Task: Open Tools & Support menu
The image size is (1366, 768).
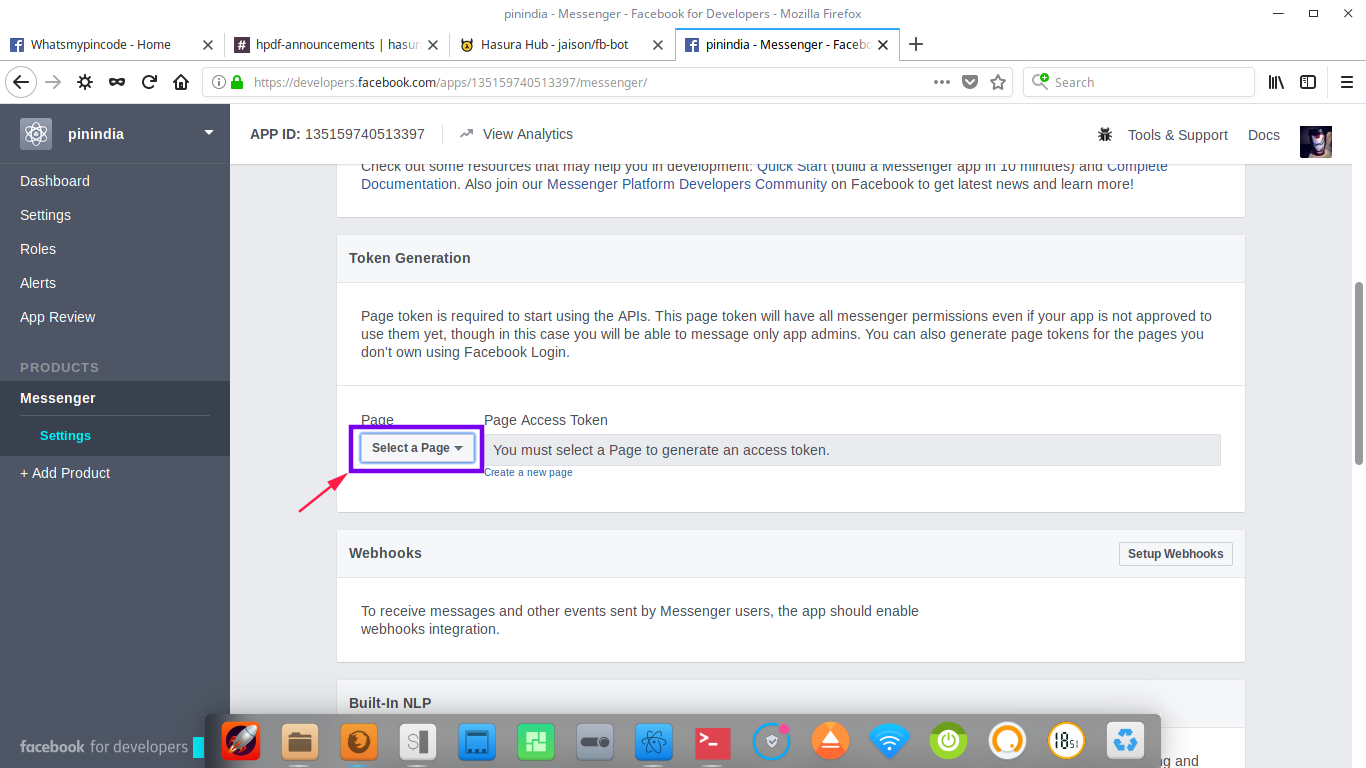Action: [1177, 135]
